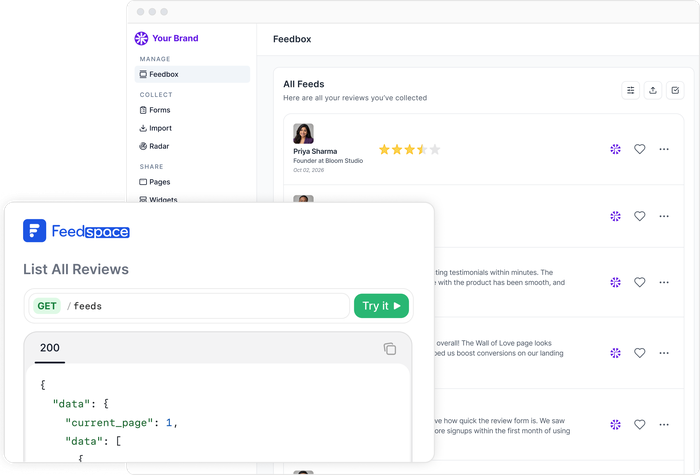700x475 pixels.
Task: Favorite the 'quick the review form' review
Action: click(x=640, y=425)
